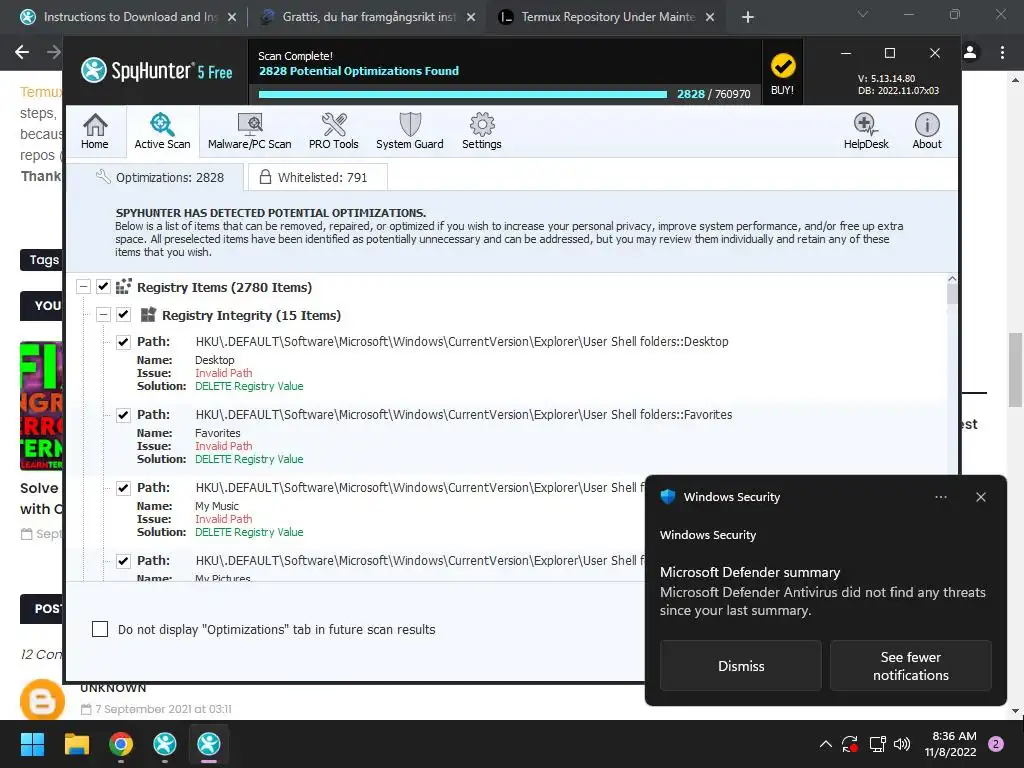The width and height of the screenshot is (1024, 768).
Task: Click See fewer notifications button
Action: coord(910,665)
